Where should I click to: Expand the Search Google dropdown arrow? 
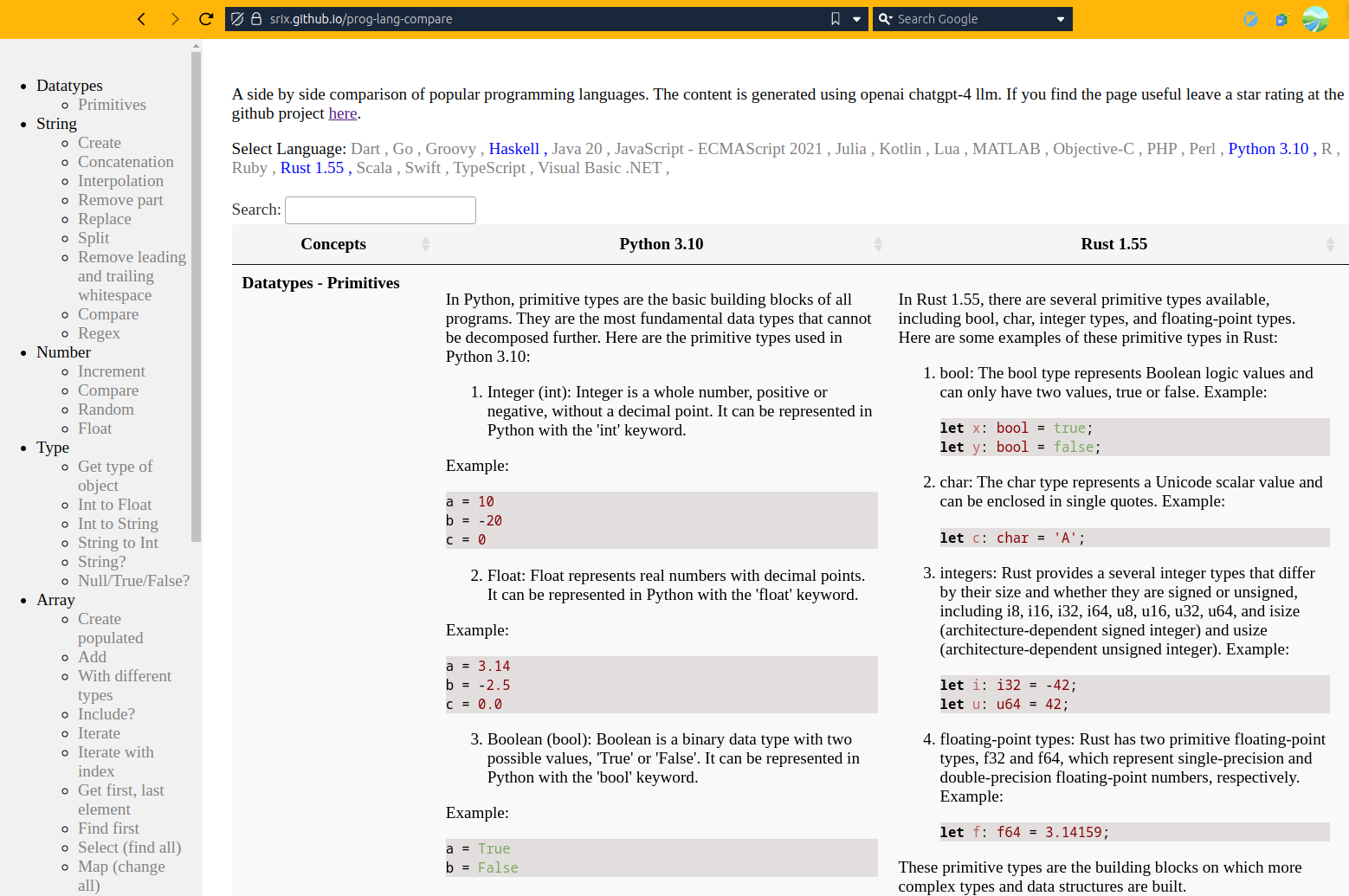click(1061, 19)
